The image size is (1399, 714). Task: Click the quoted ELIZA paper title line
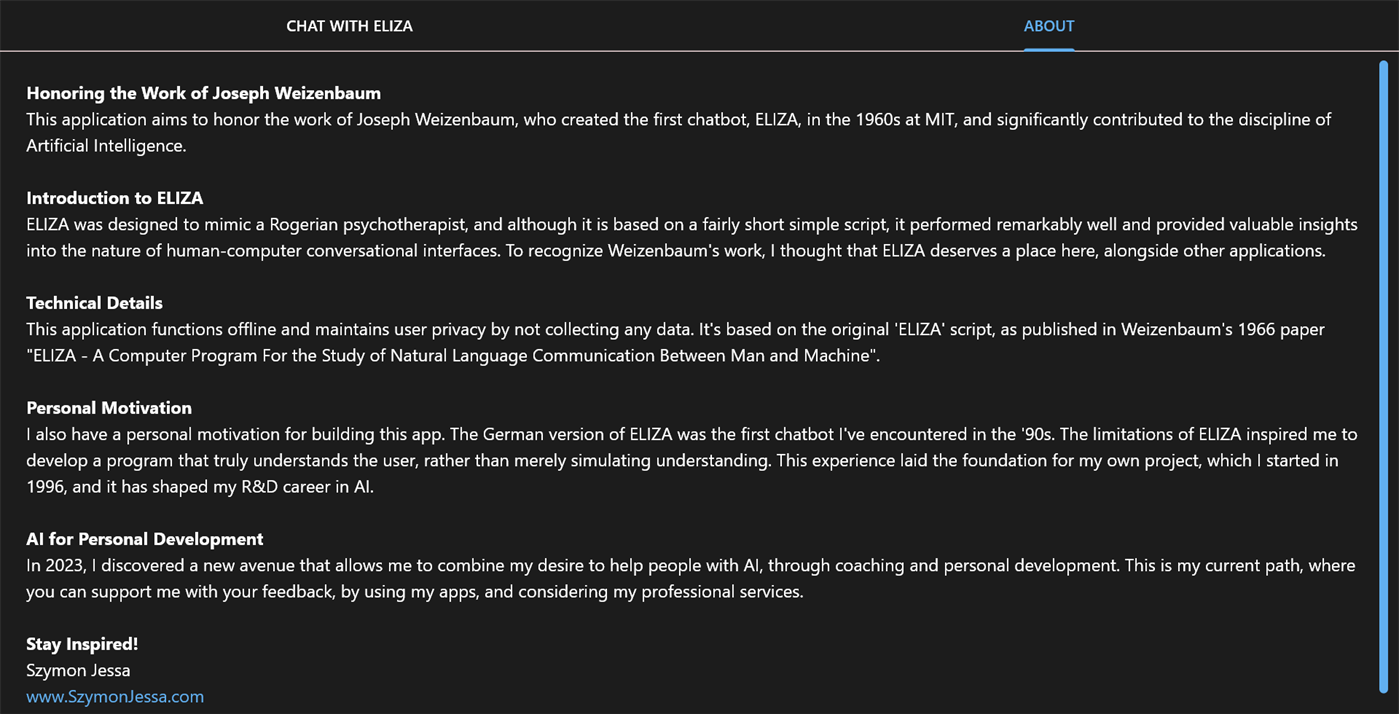(453, 355)
